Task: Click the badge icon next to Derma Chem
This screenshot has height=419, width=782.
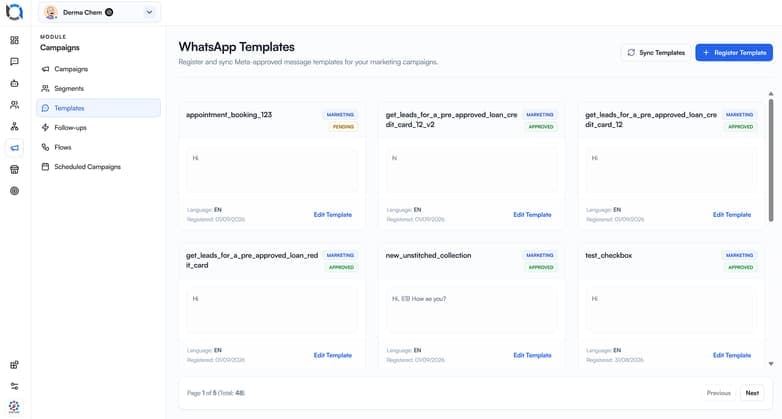Action: [109, 12]
